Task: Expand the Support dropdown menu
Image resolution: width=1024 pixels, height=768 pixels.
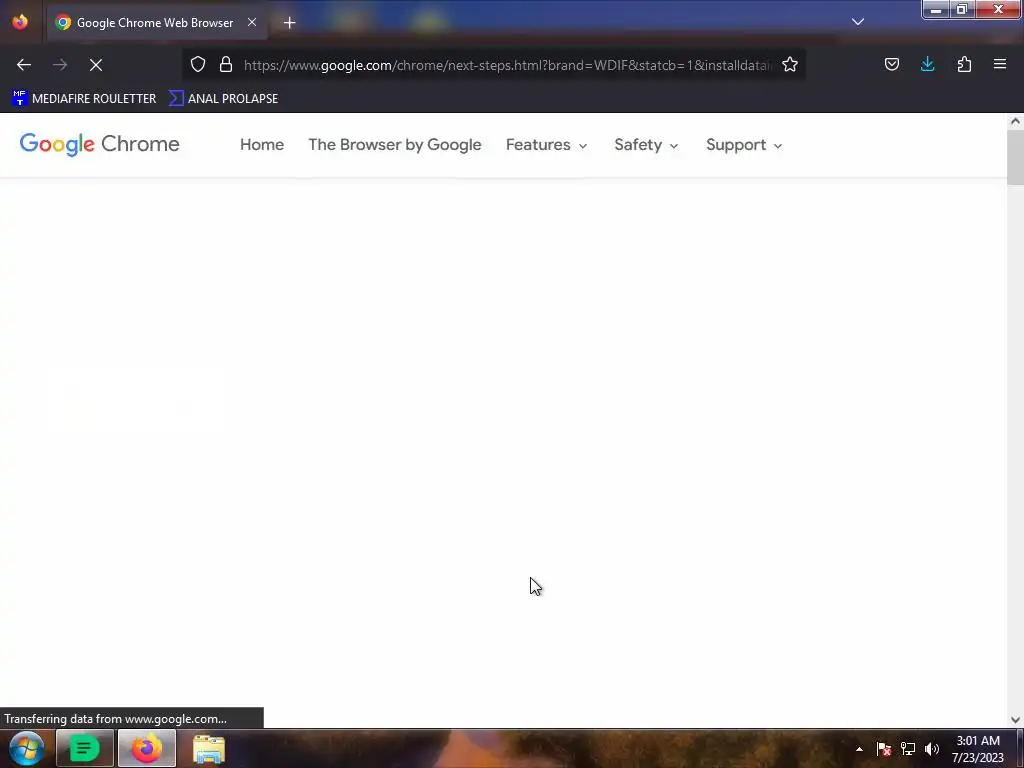Action: click(744, 145)
